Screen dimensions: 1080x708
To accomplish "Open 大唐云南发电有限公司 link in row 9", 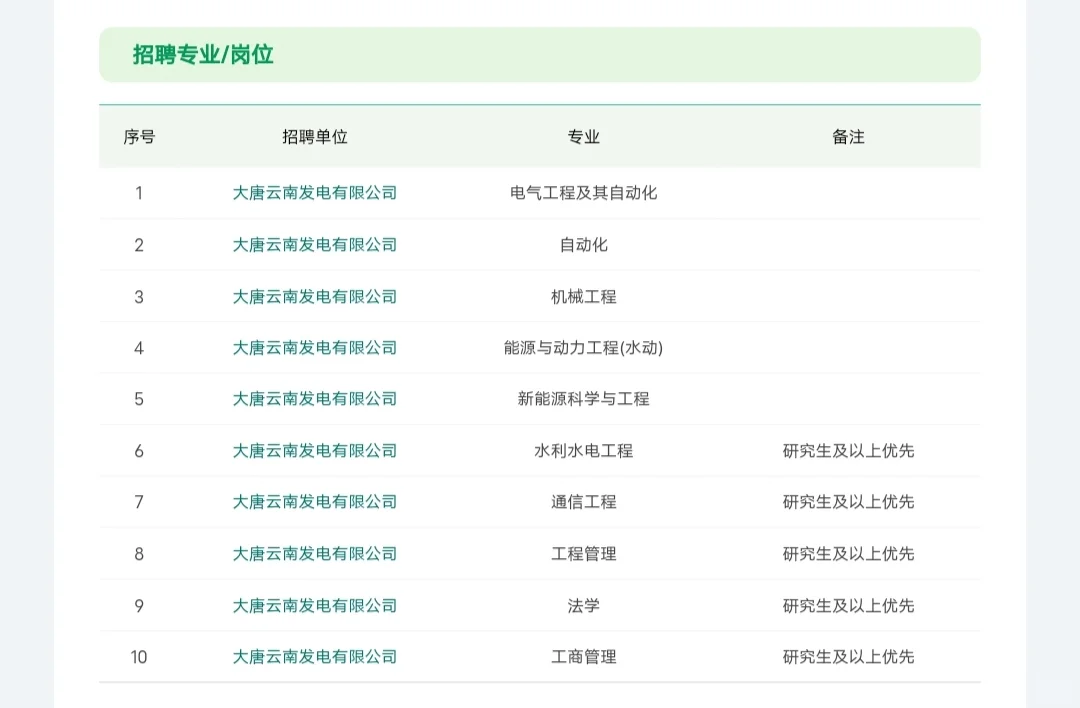I will 315,606.
